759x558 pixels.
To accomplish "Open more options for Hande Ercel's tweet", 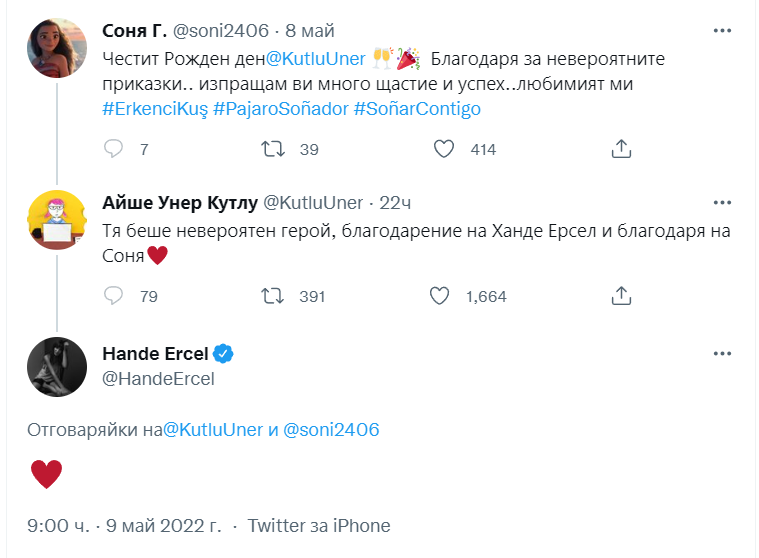I will click(x=722, y=355).
